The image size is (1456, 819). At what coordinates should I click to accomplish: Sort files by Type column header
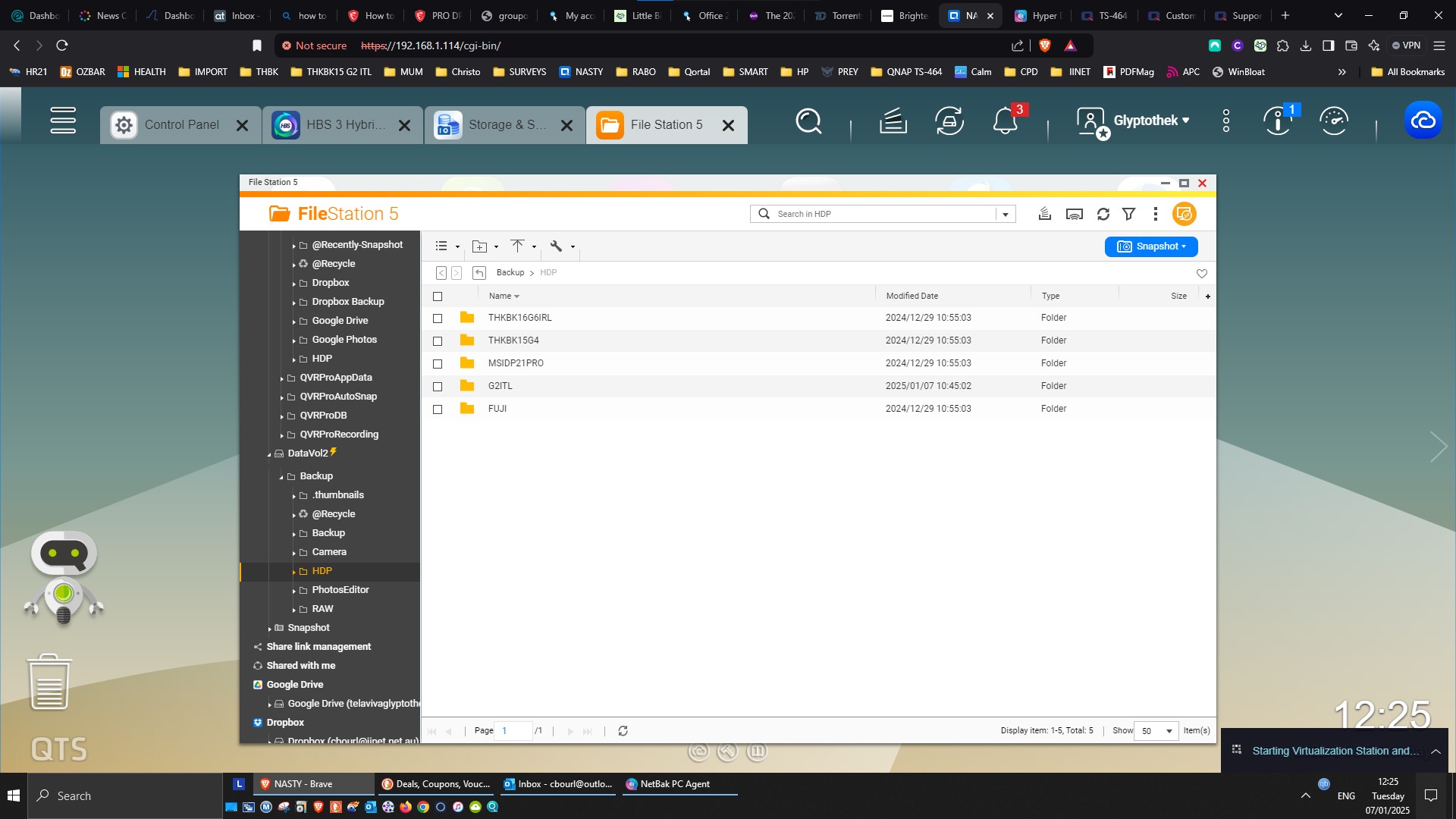click(1050, 297)
